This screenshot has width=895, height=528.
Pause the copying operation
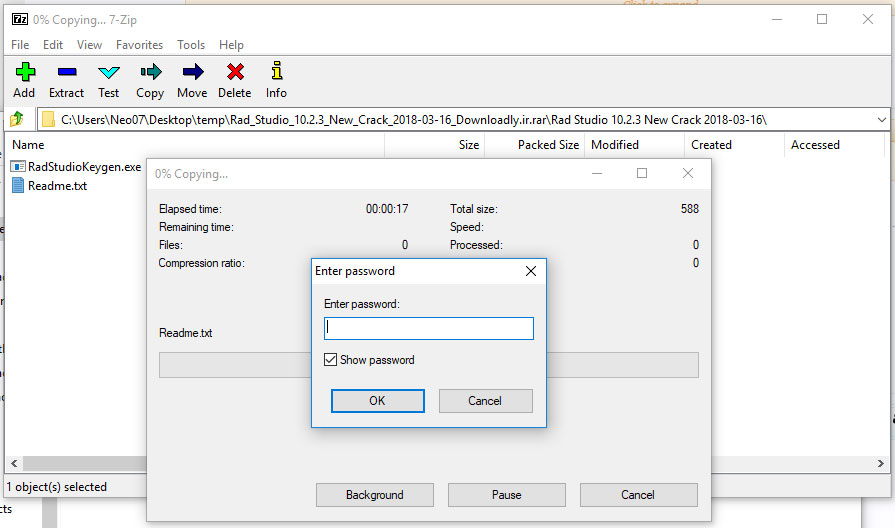coord(507,495)
